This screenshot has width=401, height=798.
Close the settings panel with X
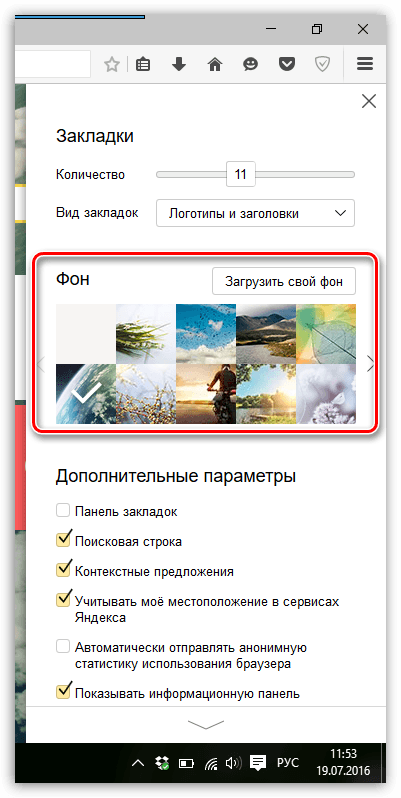368,101
